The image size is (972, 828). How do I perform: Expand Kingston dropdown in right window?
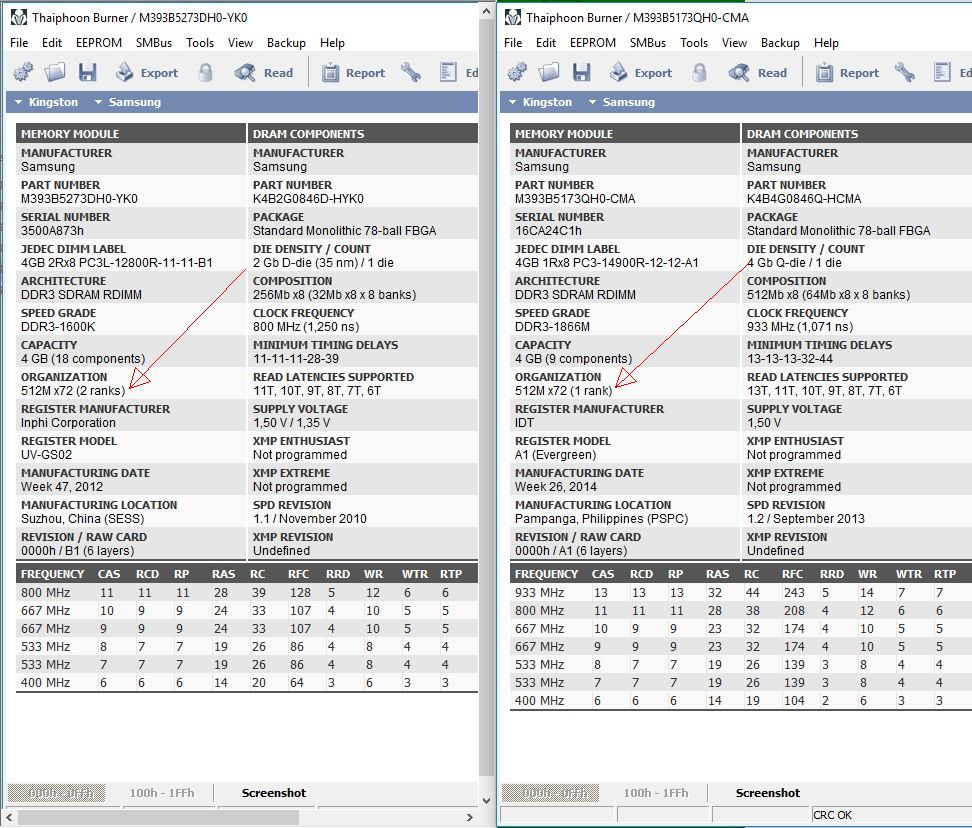coord(541,102)
